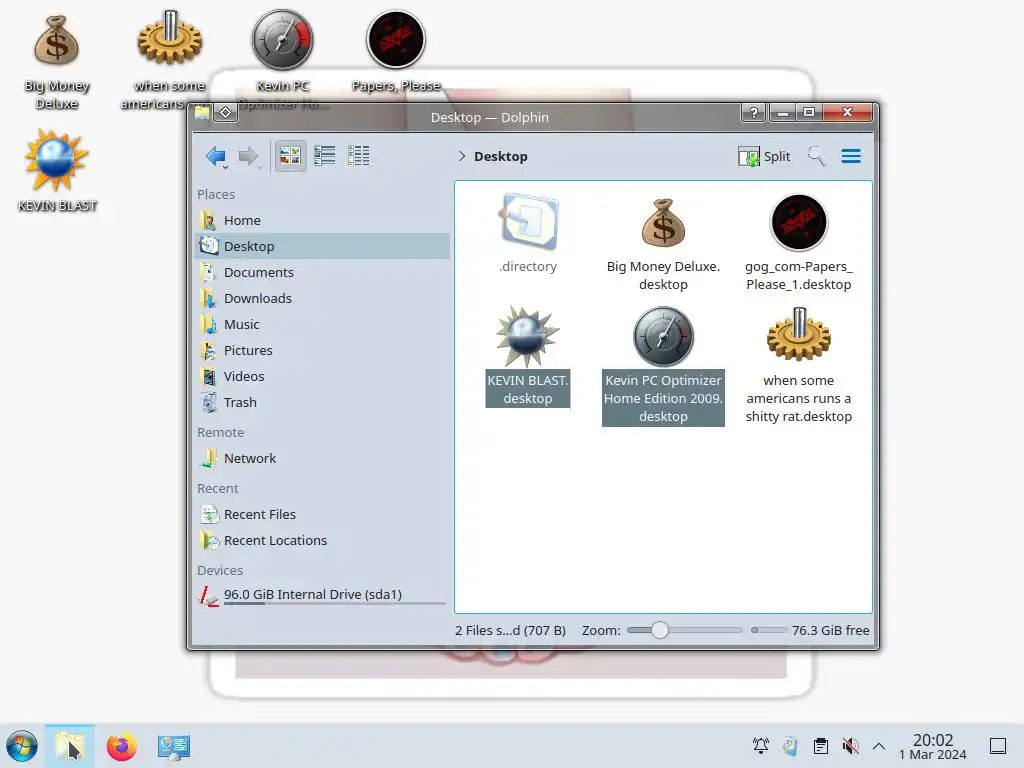1024x768 pixels.
Task: Minimize the Dolphin window
Action: [x=782, y=112]
